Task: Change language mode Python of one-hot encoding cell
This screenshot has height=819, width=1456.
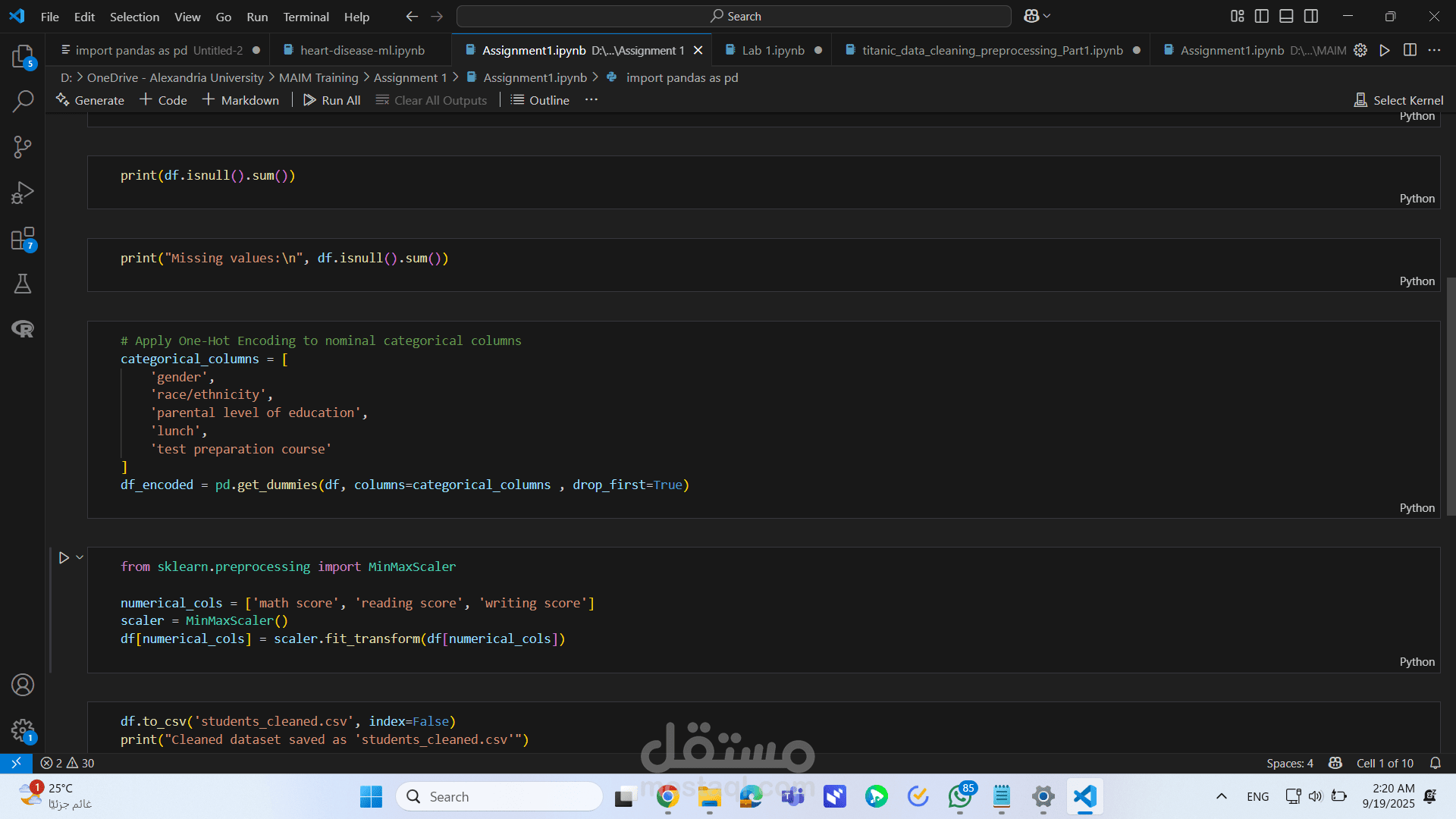Action: [x=1417, y=507]
